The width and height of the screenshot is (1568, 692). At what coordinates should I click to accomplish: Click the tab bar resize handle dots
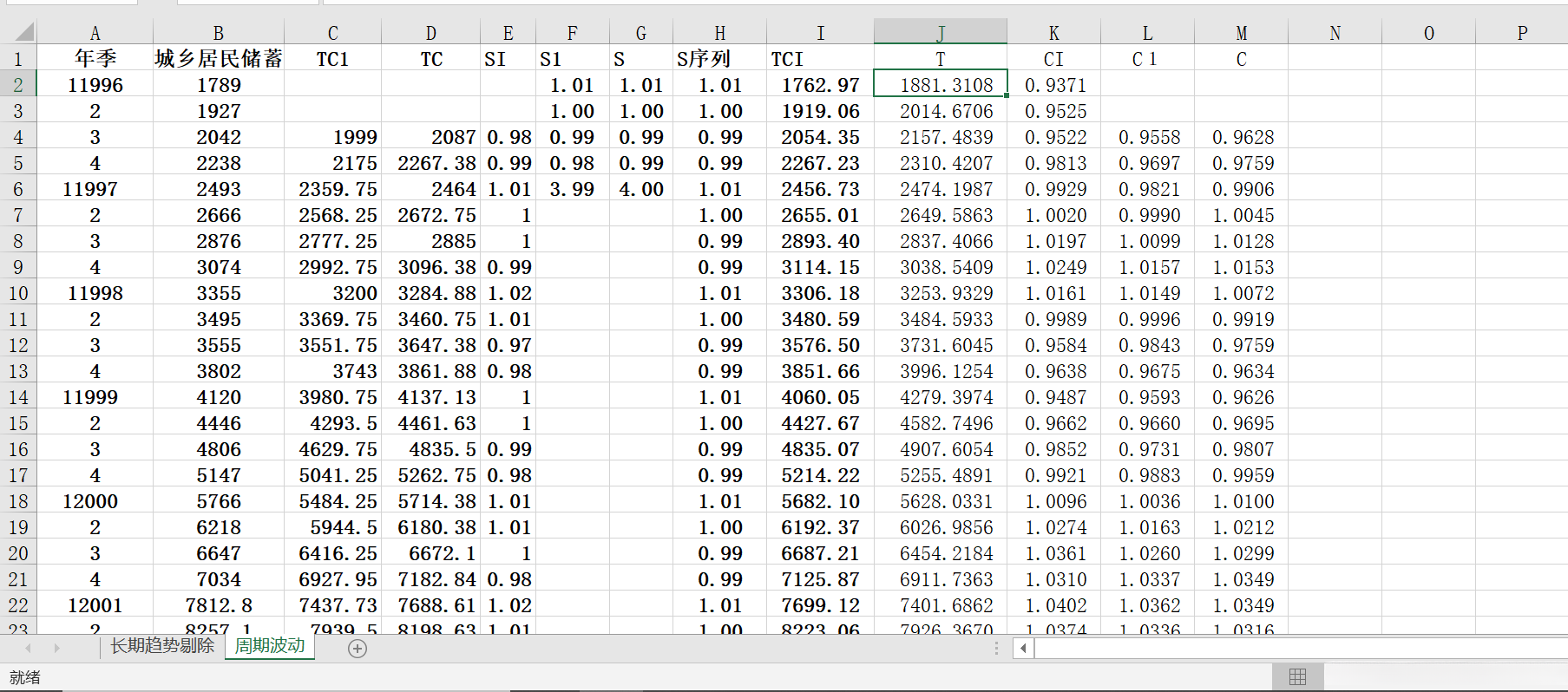point(996,648)
